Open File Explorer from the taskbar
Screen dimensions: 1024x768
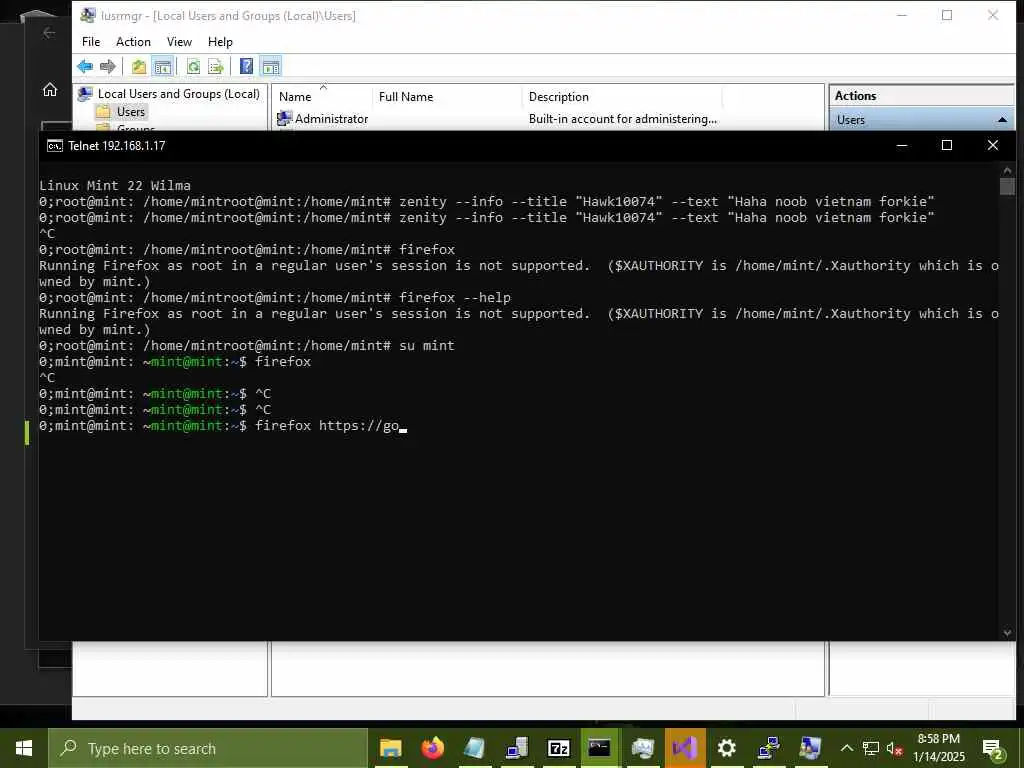click(391, 748)
